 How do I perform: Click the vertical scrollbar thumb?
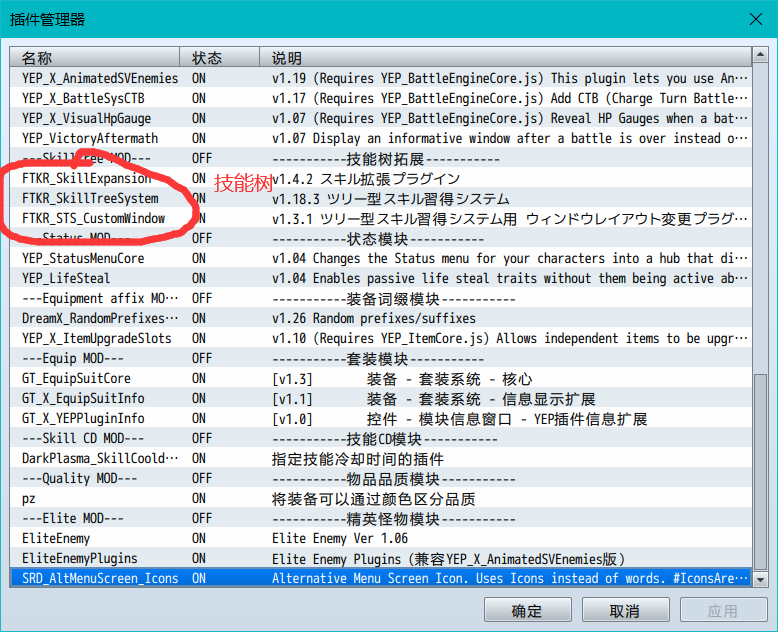760,472
